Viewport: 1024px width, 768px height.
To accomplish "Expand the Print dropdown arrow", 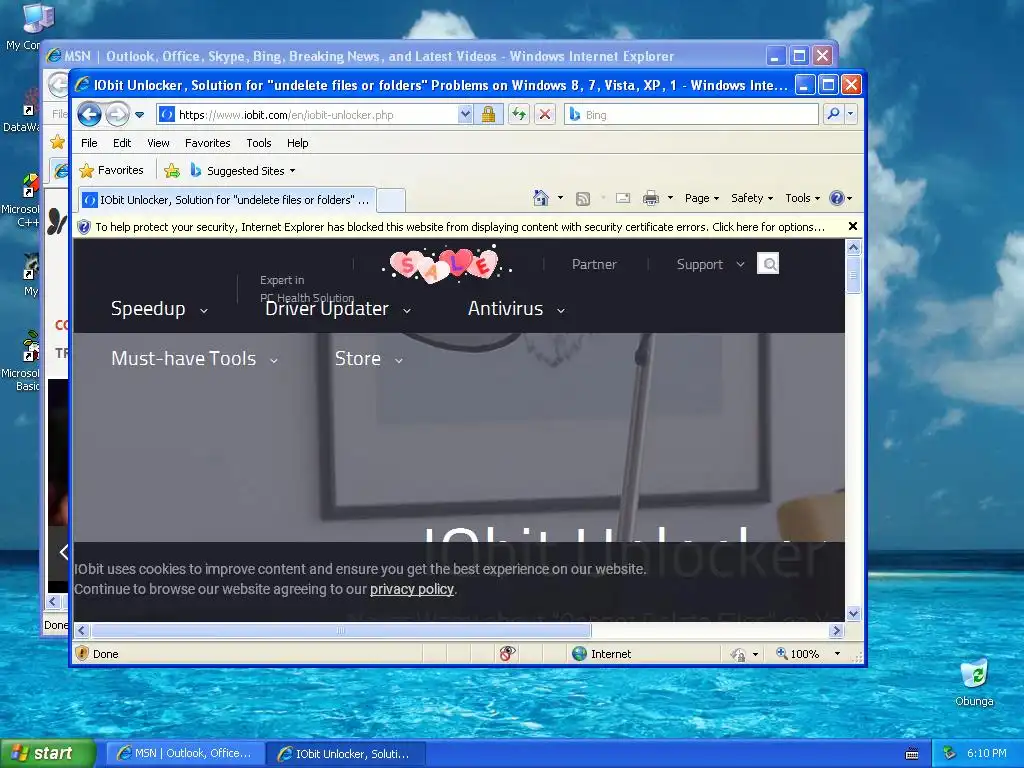I will [x=670, y=198].
